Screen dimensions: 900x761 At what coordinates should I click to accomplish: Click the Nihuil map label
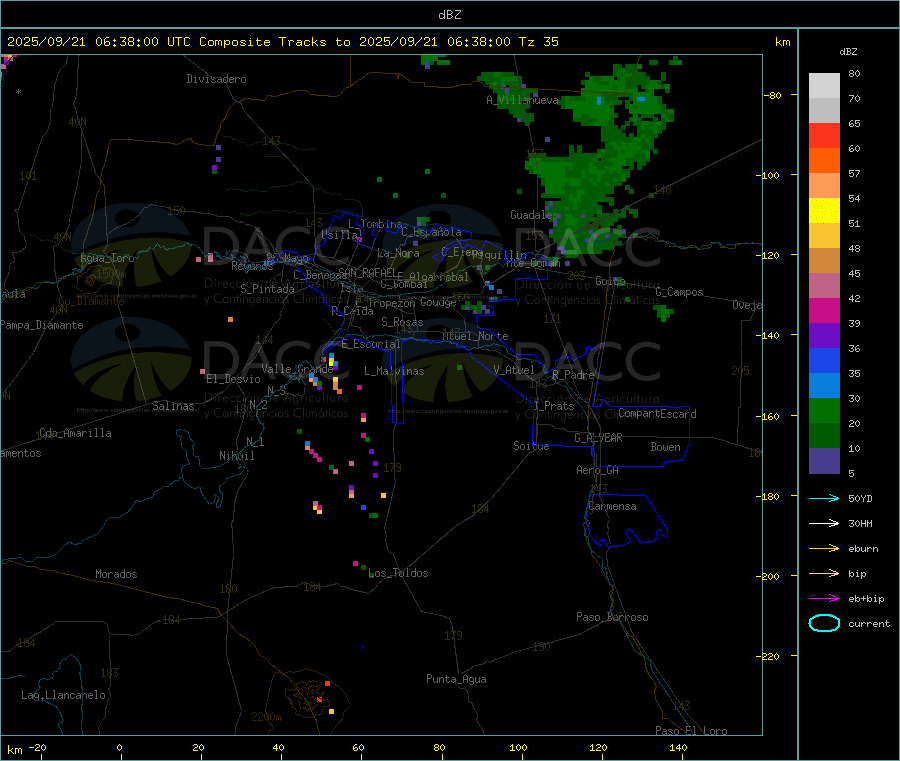coord(237,456)
